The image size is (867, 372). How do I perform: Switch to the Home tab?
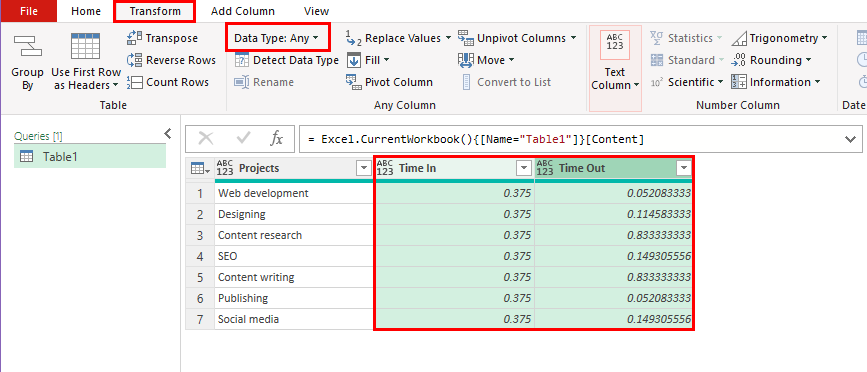[x=86, y=11]
